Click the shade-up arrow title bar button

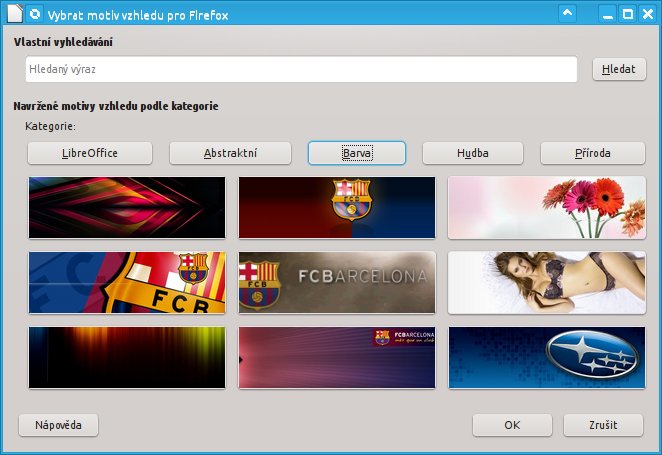567,14
